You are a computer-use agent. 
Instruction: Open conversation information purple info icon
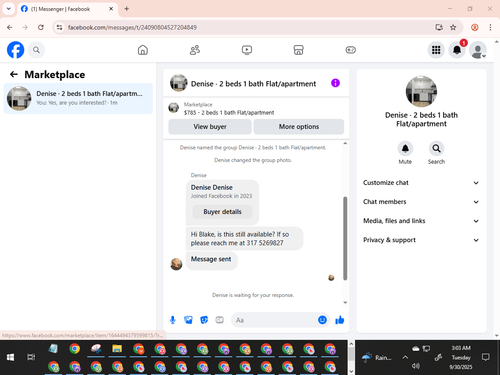(335, 83)
